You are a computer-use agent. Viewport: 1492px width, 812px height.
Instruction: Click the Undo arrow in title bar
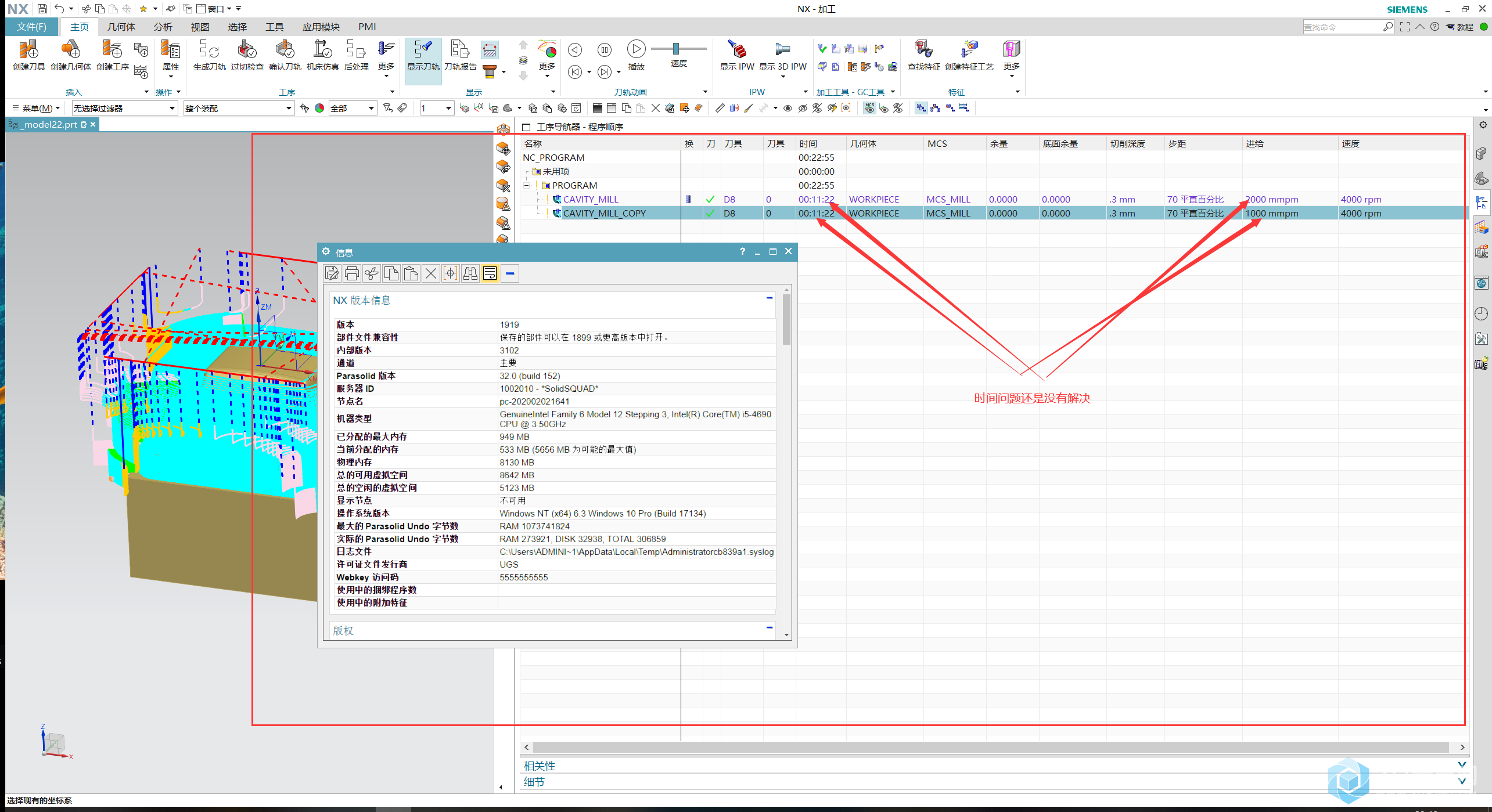(59, 9)
